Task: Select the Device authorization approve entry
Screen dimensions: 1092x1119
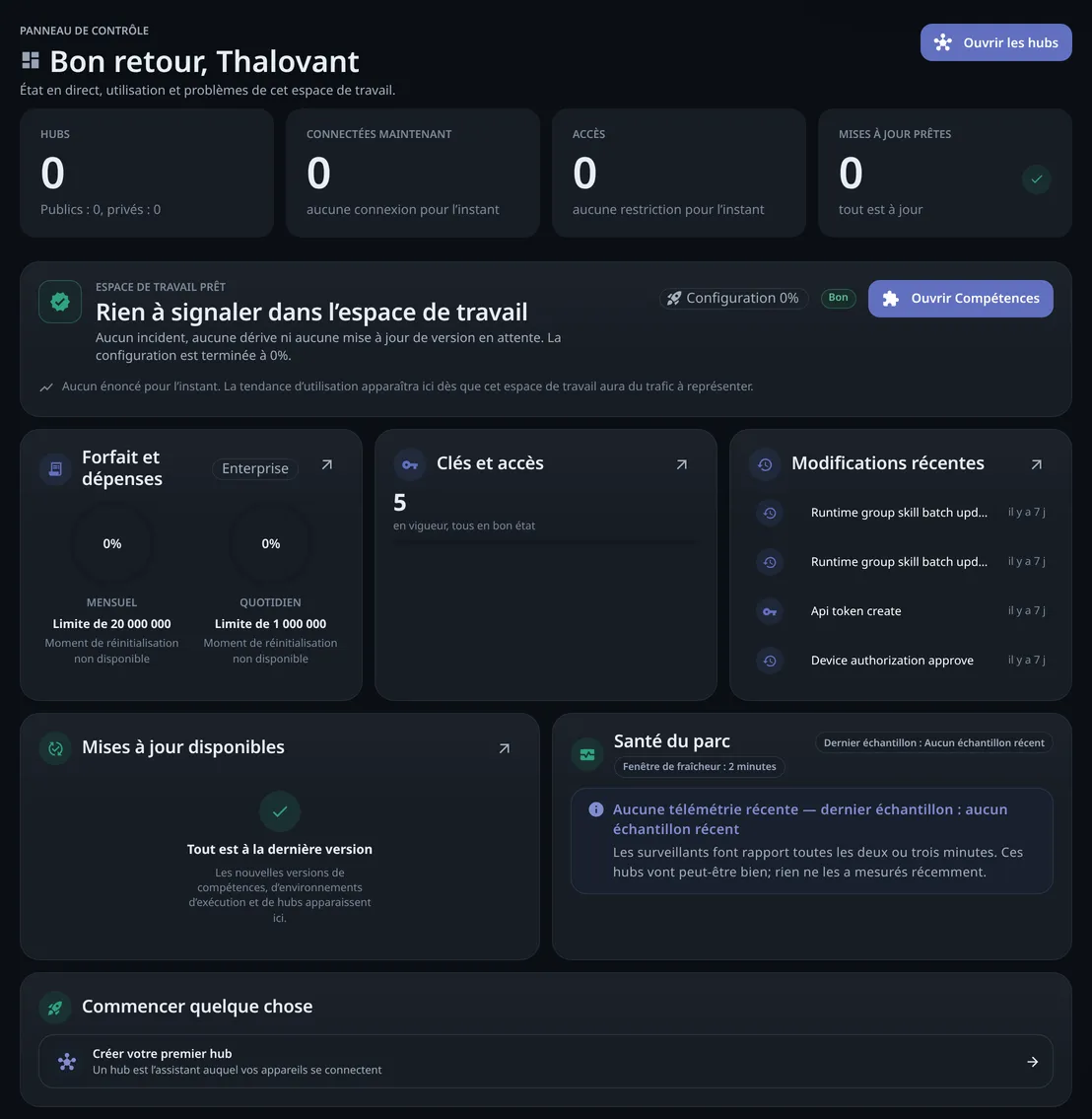Action: (x=901, y=661)
